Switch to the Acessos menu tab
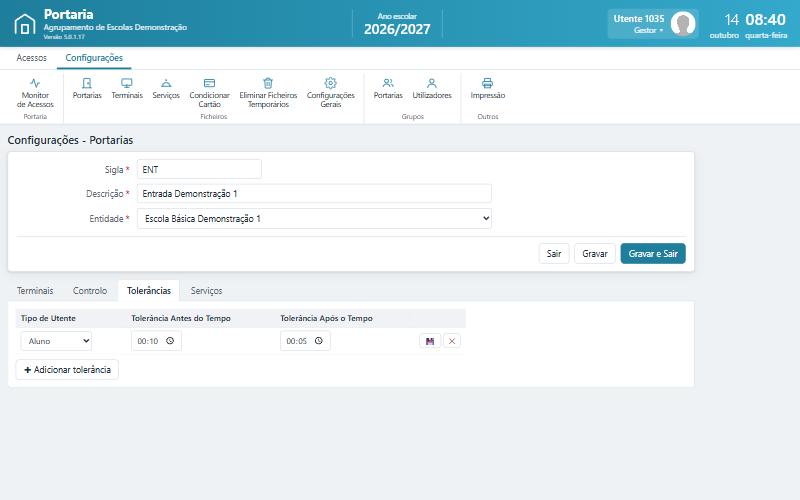Screen dimensions: 800x500 point(32,58)
